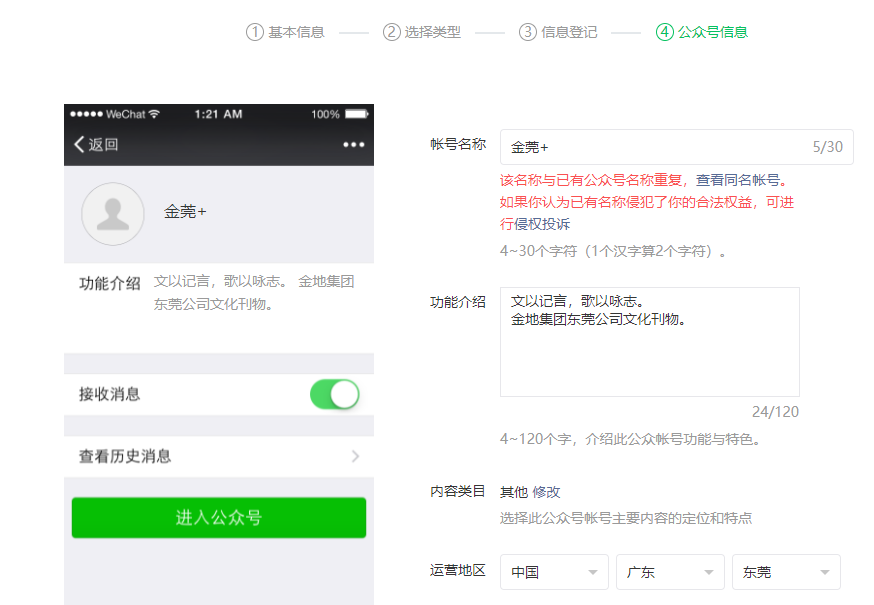Viewport: 874px width, 605px height.
Task: Open the three-dot menu in the phone preview
Action: (354, 144)
